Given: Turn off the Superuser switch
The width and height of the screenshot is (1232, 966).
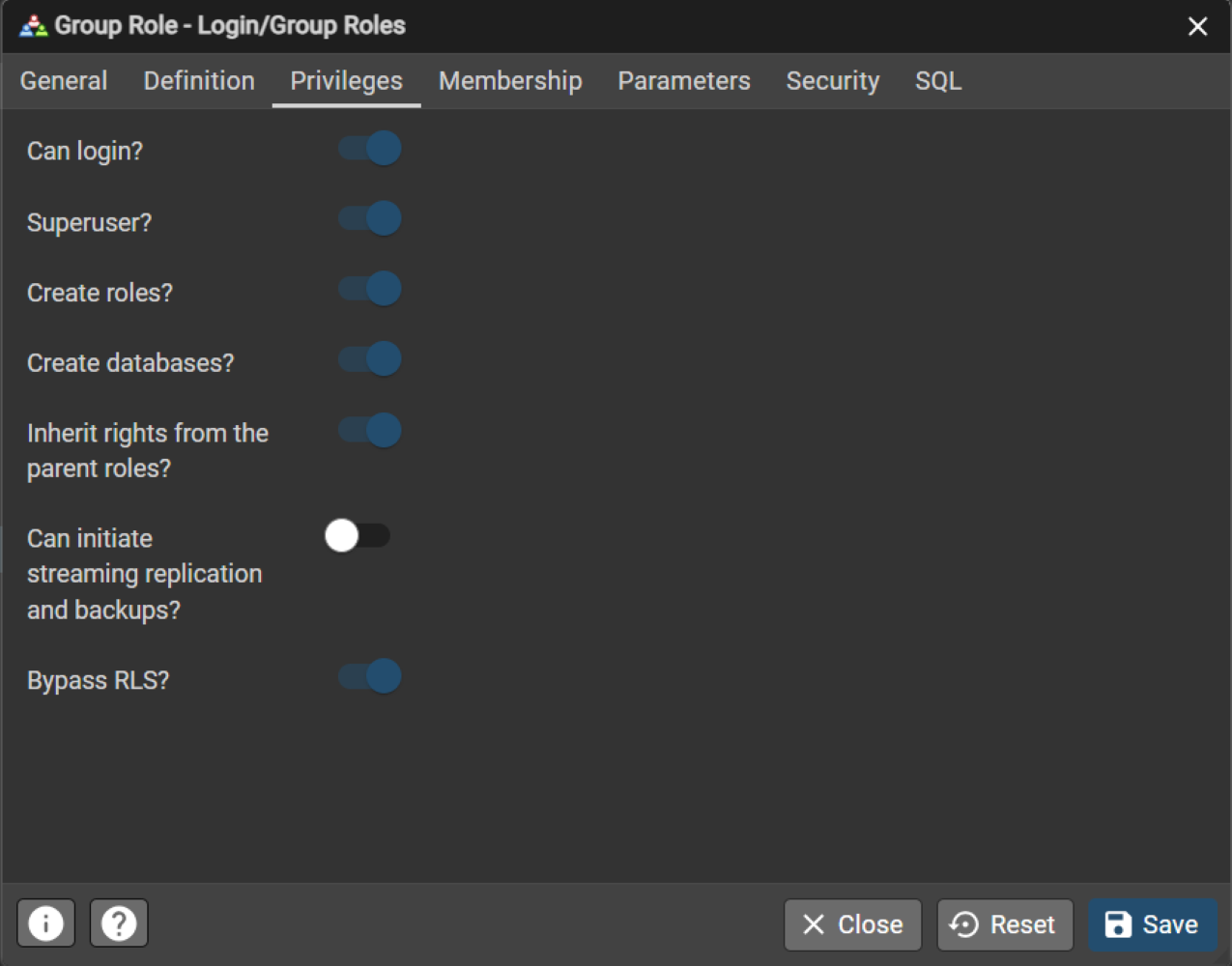Looking at the screenshot, I should click(x=369, y=219).
